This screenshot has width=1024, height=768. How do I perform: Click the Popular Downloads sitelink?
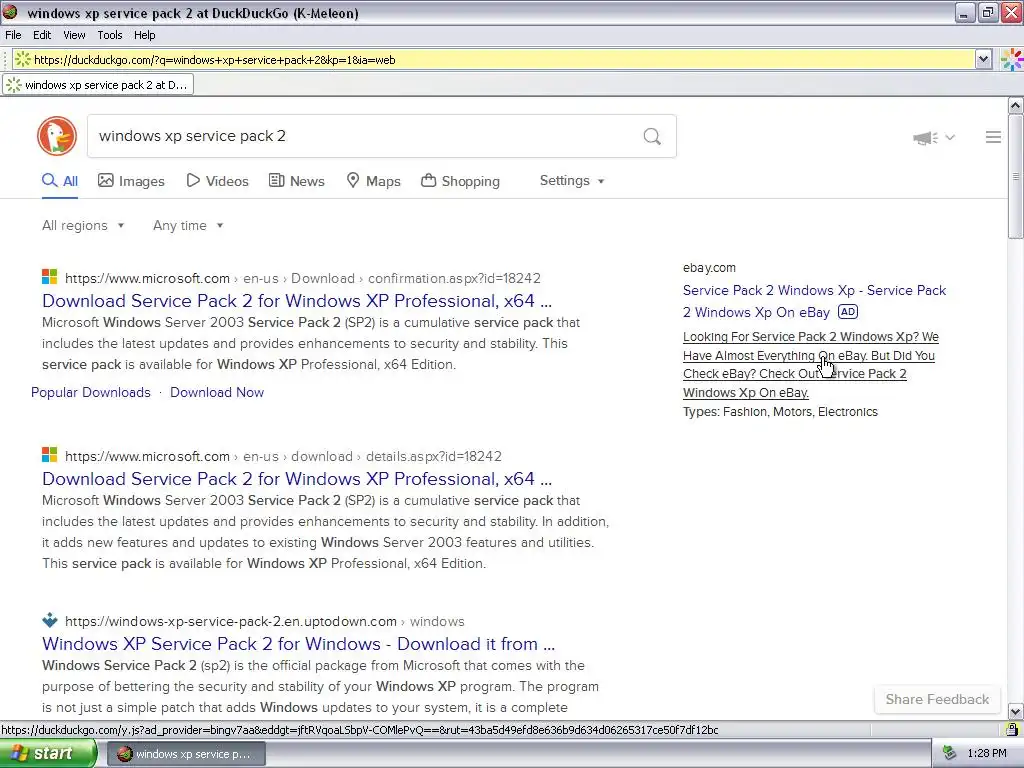point(91,392)
